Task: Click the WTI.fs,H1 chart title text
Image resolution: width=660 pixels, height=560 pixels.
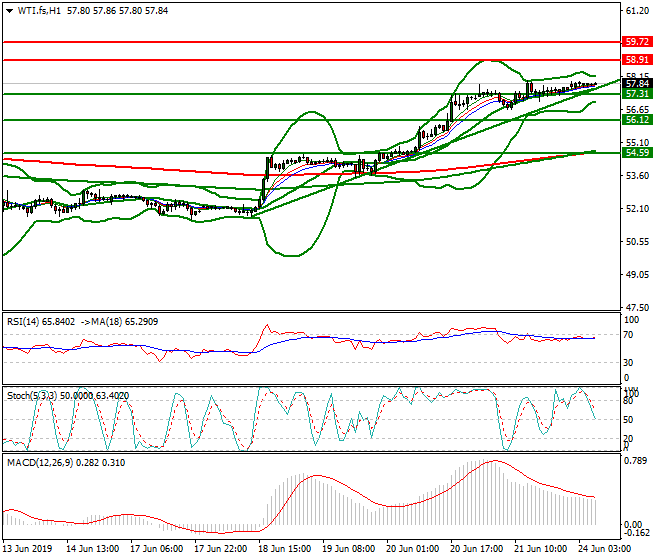Action: point(37,10)
